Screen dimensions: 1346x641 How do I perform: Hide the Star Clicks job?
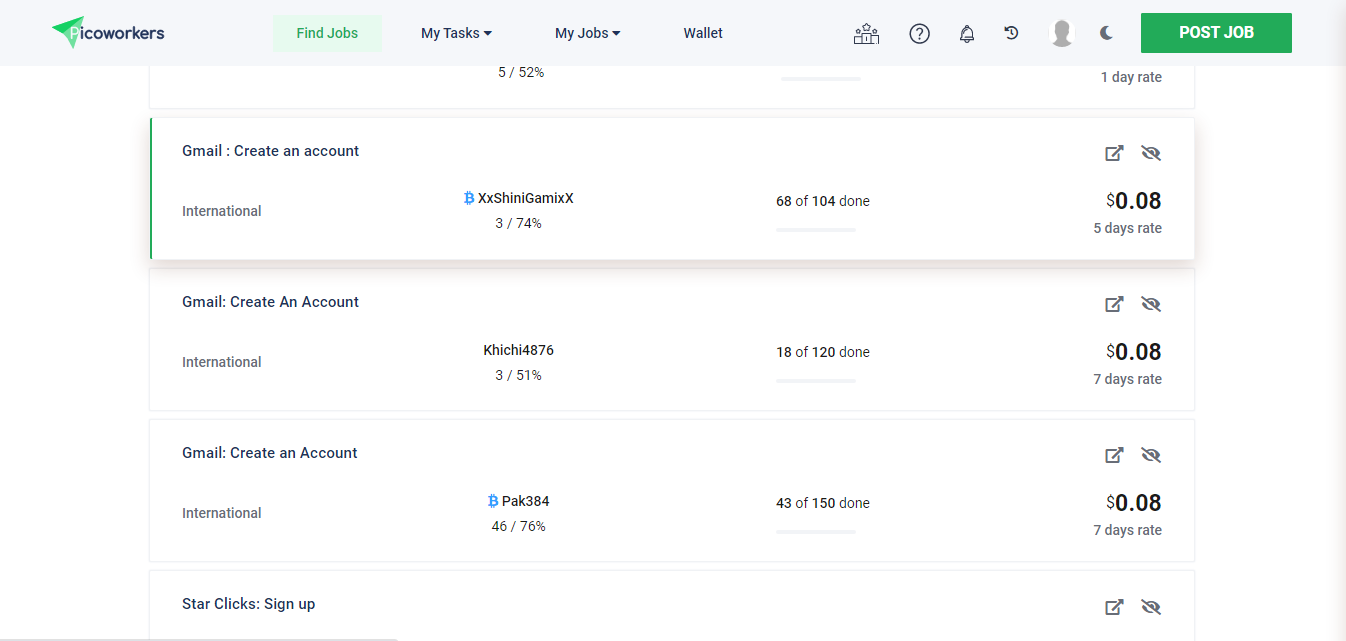point(1151,607)
